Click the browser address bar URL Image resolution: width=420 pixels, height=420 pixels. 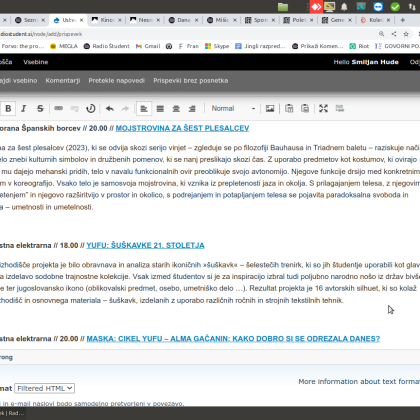41,34
